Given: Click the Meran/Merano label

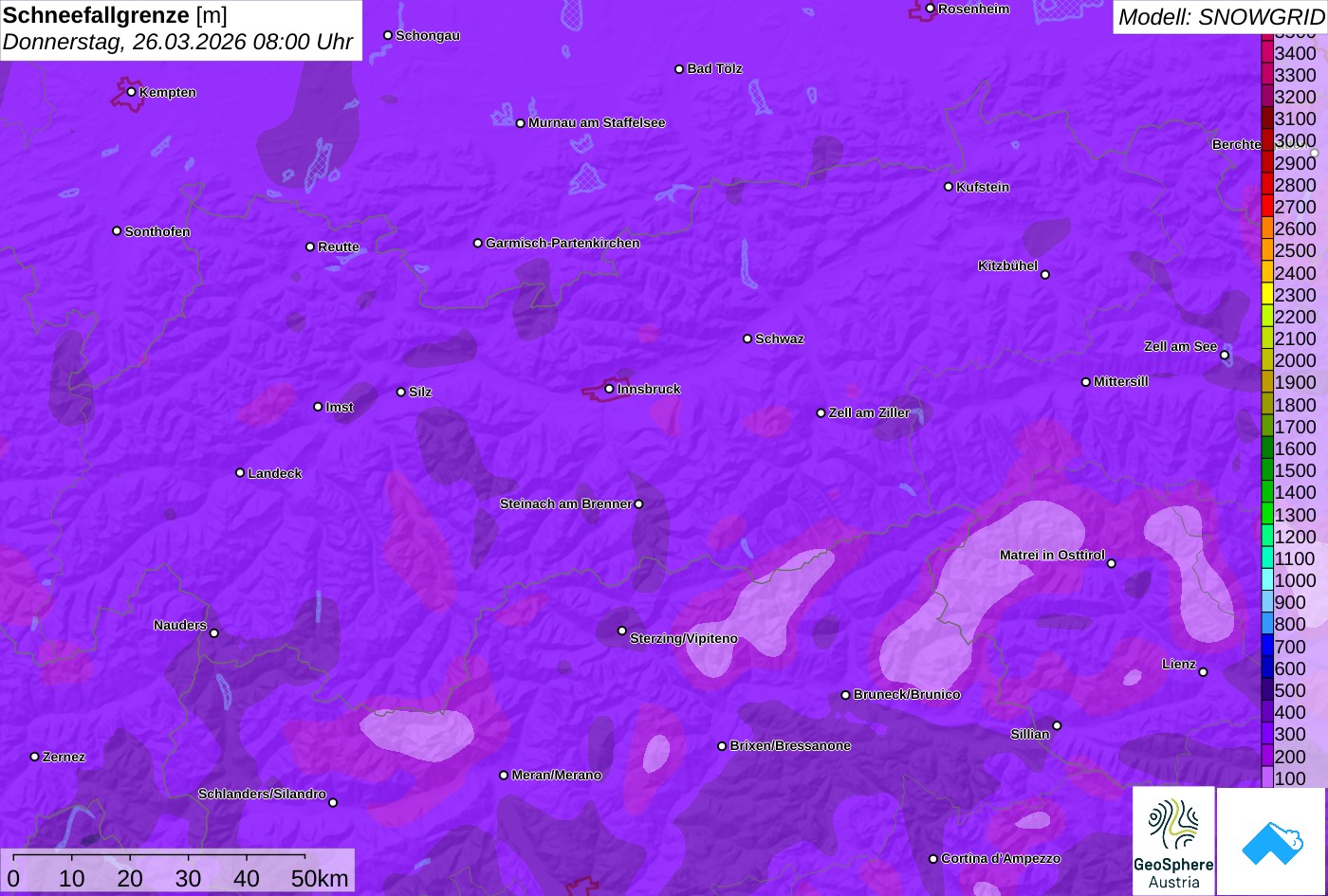Looking at the screenshot, I should [x=557, y=775].
